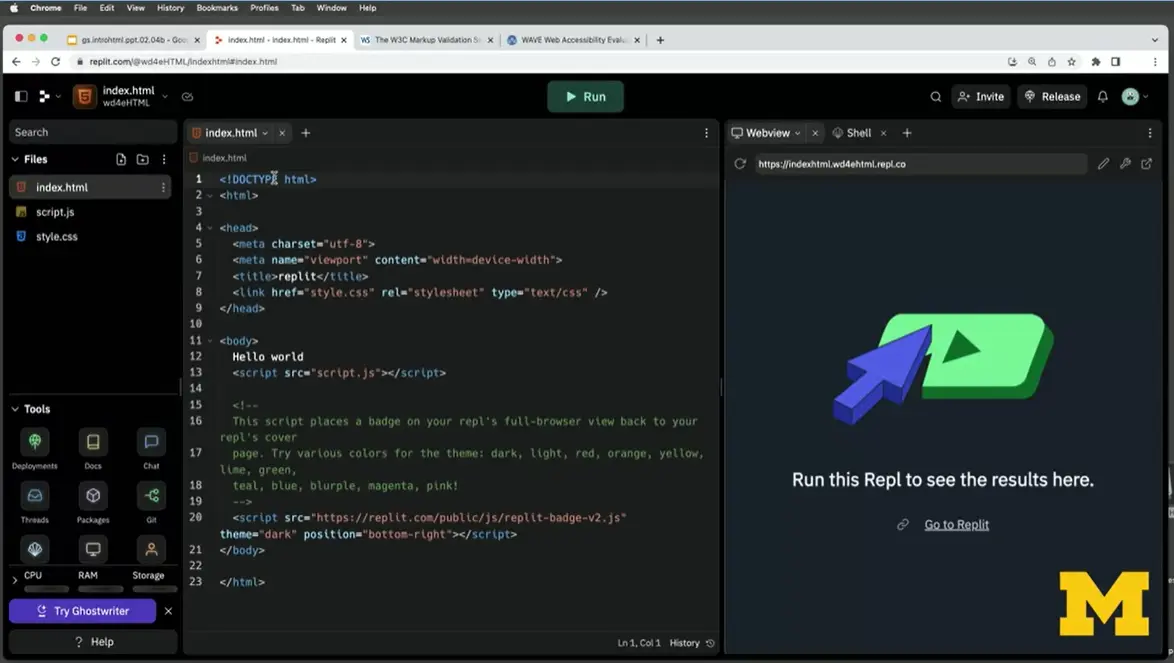Reload the webview with refresh icon
This screenshot has width=1174, height=663.
(x=740, y=164)
